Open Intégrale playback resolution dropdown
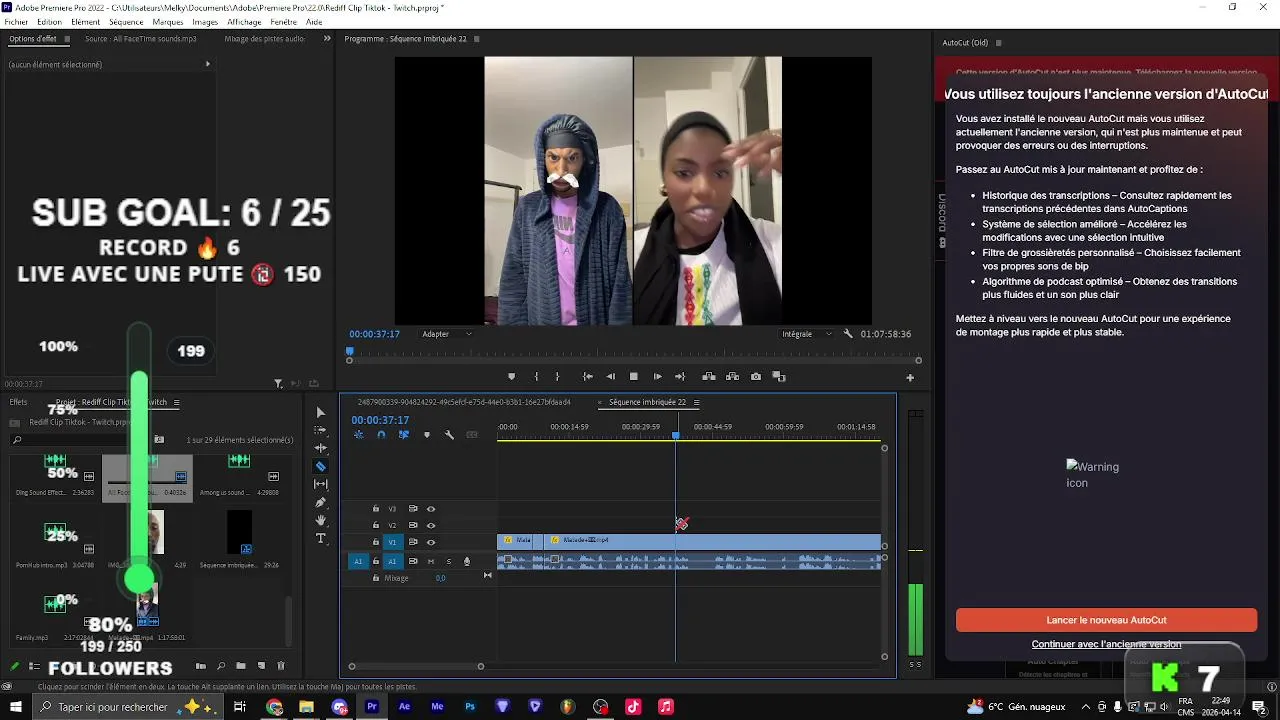Screen dimensions: 1280x720 point(806,334)
